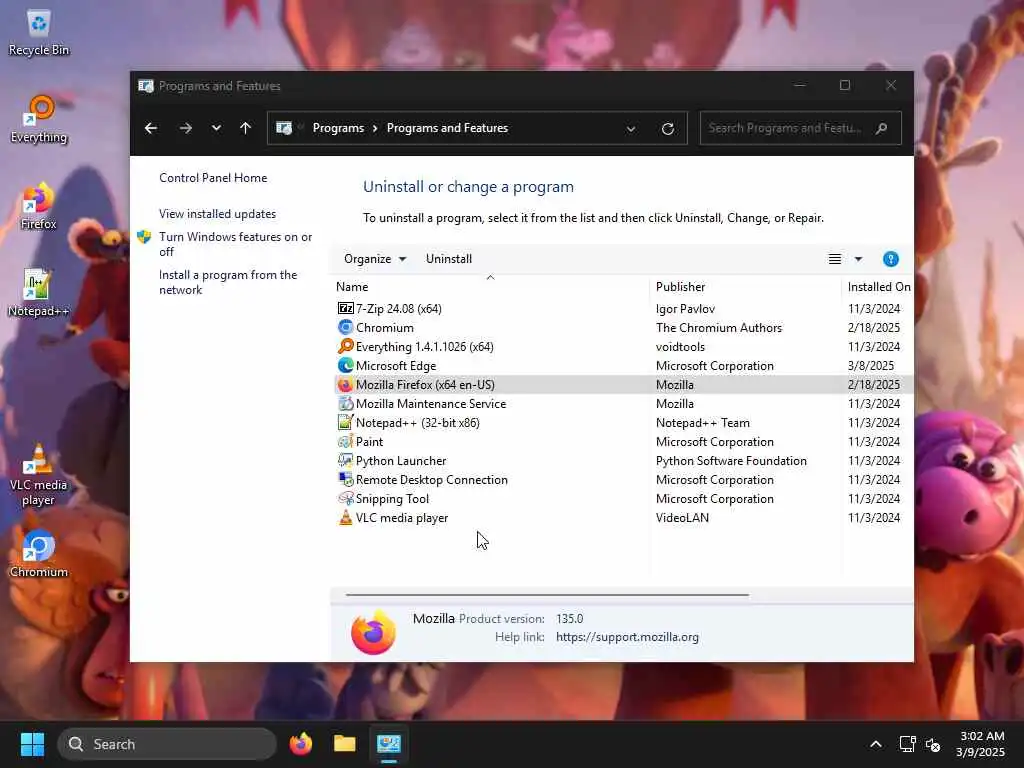This screenshot has height=768, width=1024.
Task: Open the blue help icon
Action: pyautogui.click(x=890, y=259)
